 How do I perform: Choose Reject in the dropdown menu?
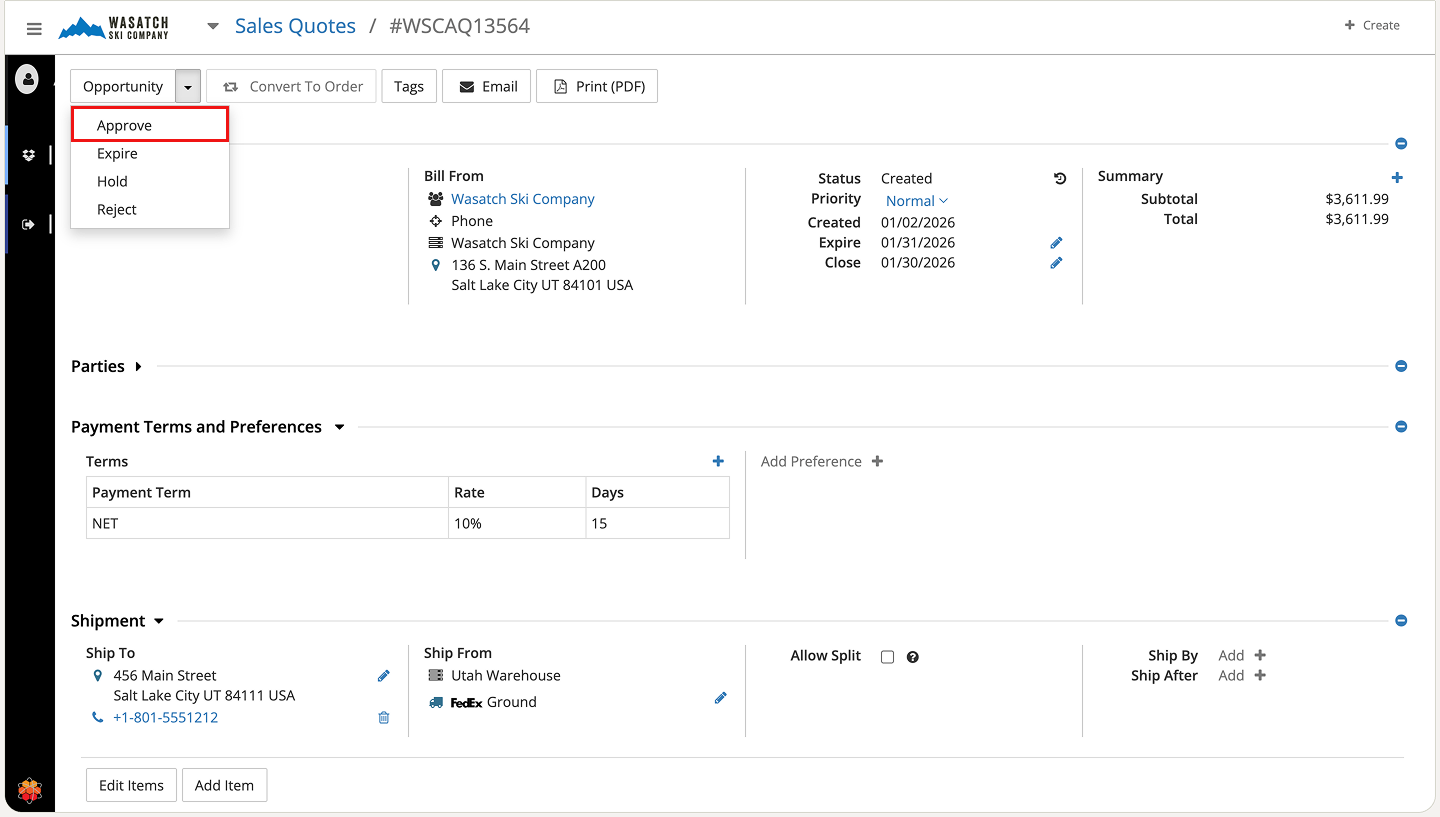pyautogui.click(x=117, y=210)
